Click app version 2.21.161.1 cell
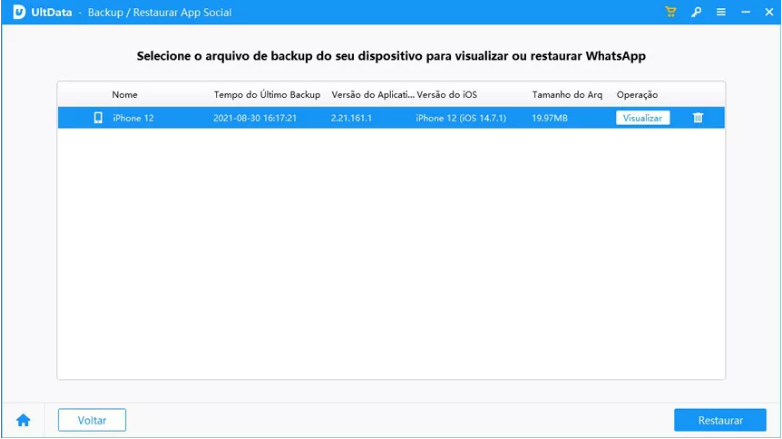 [x=351, y=118]
